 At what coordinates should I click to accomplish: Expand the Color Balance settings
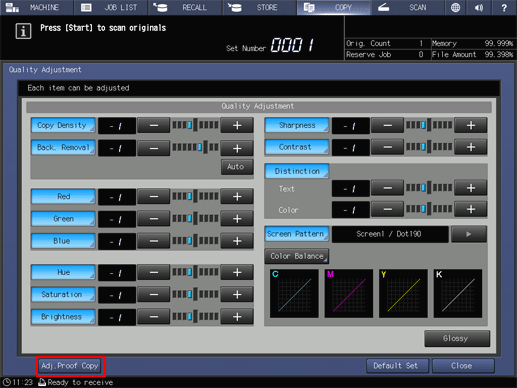tap(297, 256)
